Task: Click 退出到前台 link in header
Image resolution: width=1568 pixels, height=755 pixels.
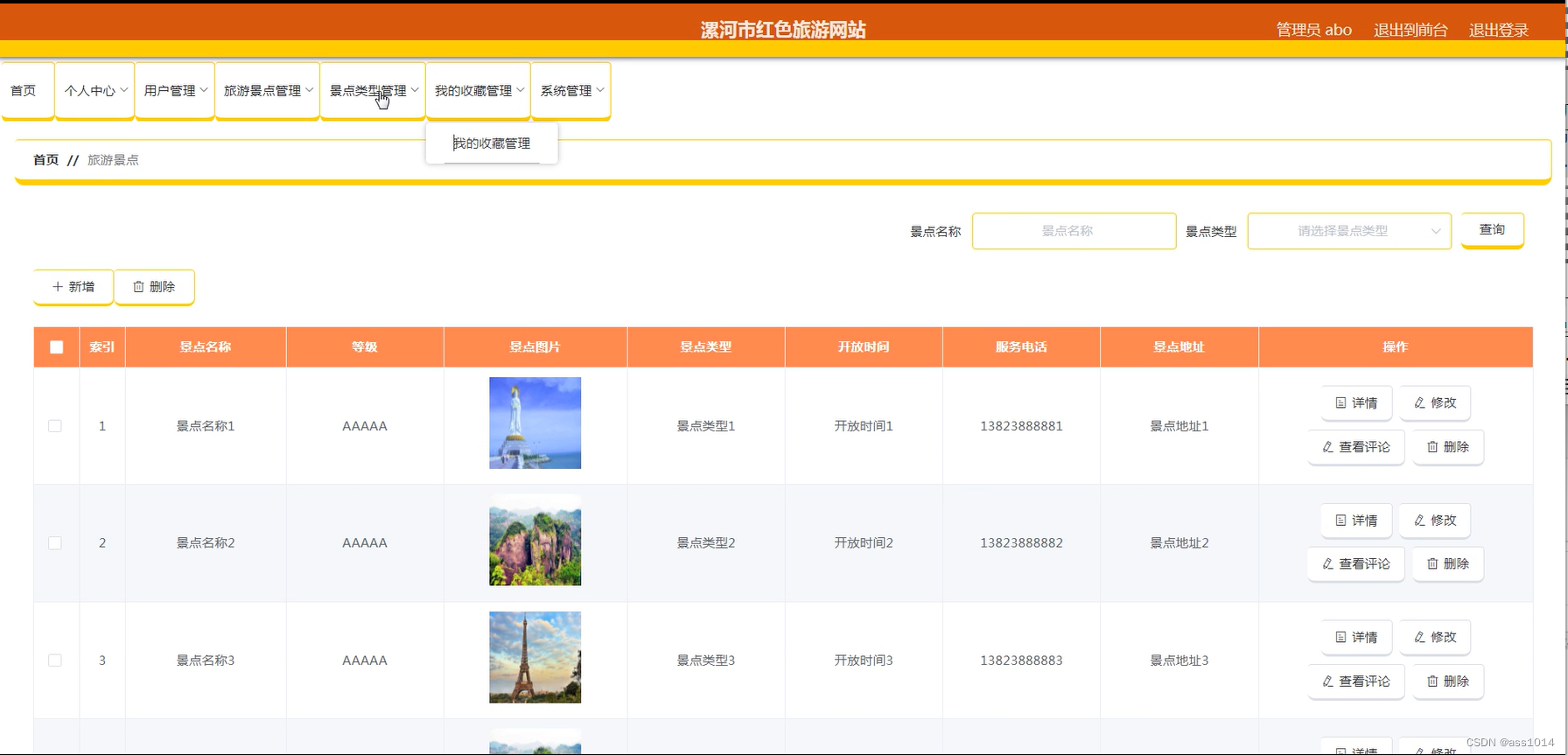Action: click(x=1410, y=30)
